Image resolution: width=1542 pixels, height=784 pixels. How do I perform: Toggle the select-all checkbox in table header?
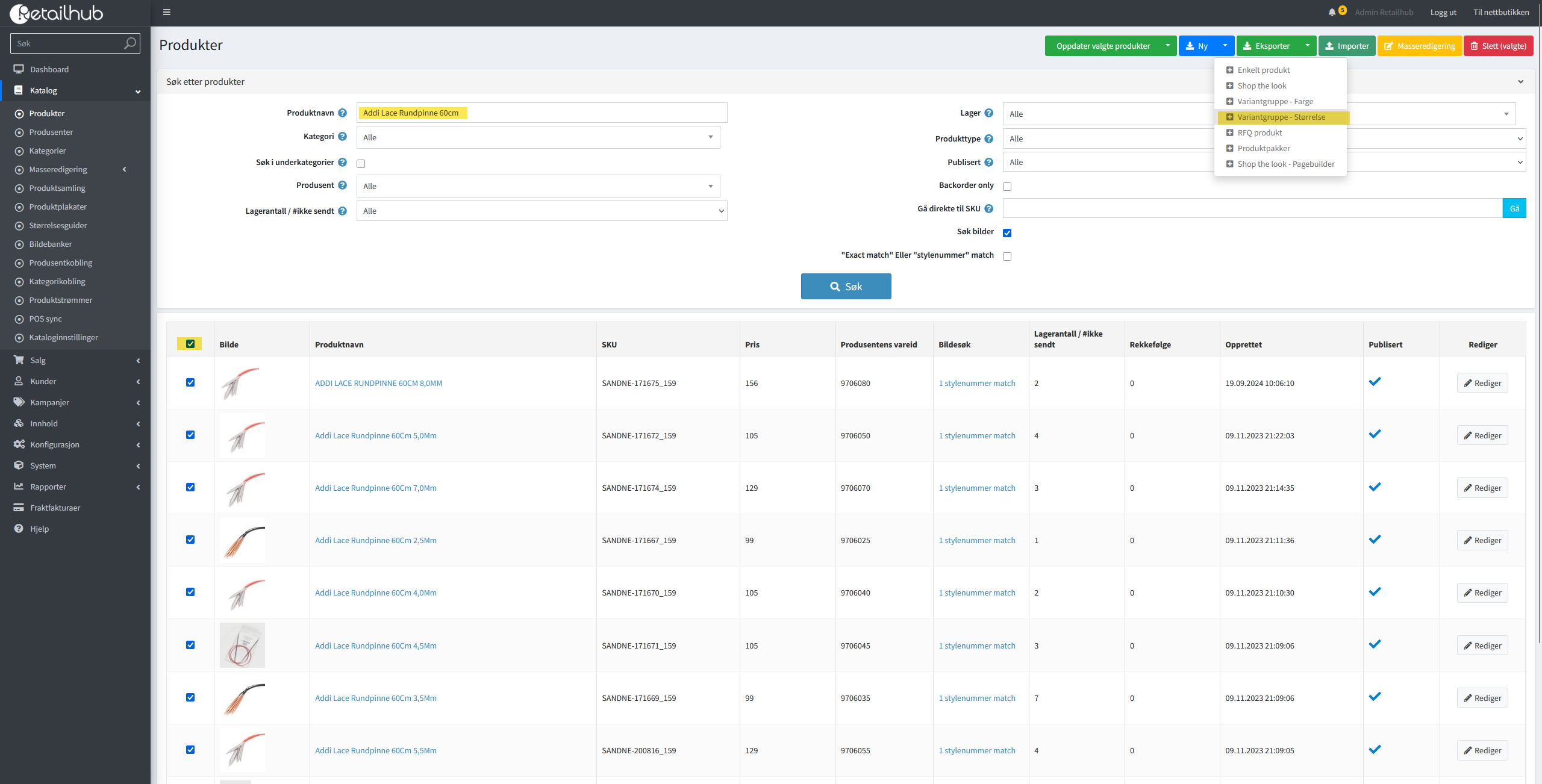pos(190,344)
